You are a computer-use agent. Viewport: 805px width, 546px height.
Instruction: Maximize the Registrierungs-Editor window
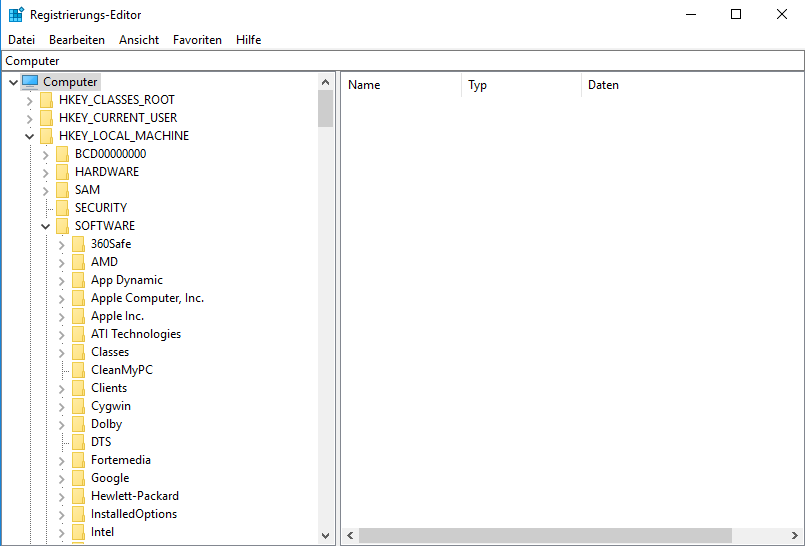pos(736,14)
